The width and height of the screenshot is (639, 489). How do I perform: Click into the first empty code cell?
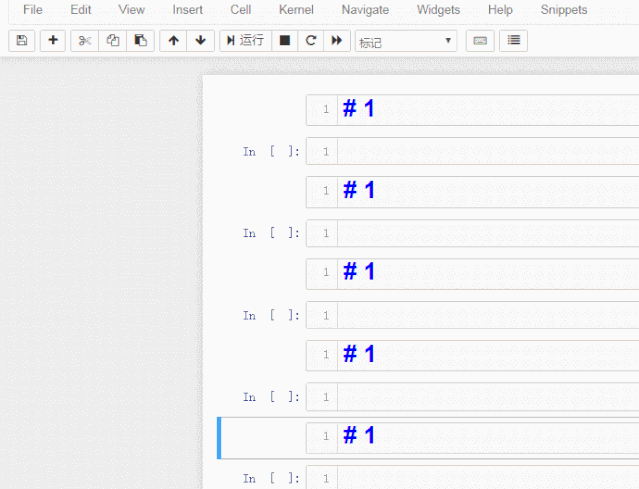[473, 151]
